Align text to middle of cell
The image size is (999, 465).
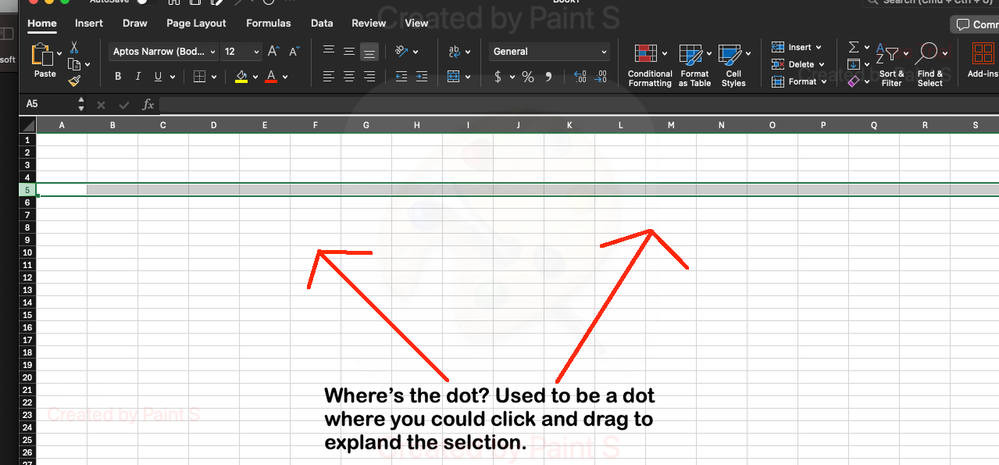[349, 52]
